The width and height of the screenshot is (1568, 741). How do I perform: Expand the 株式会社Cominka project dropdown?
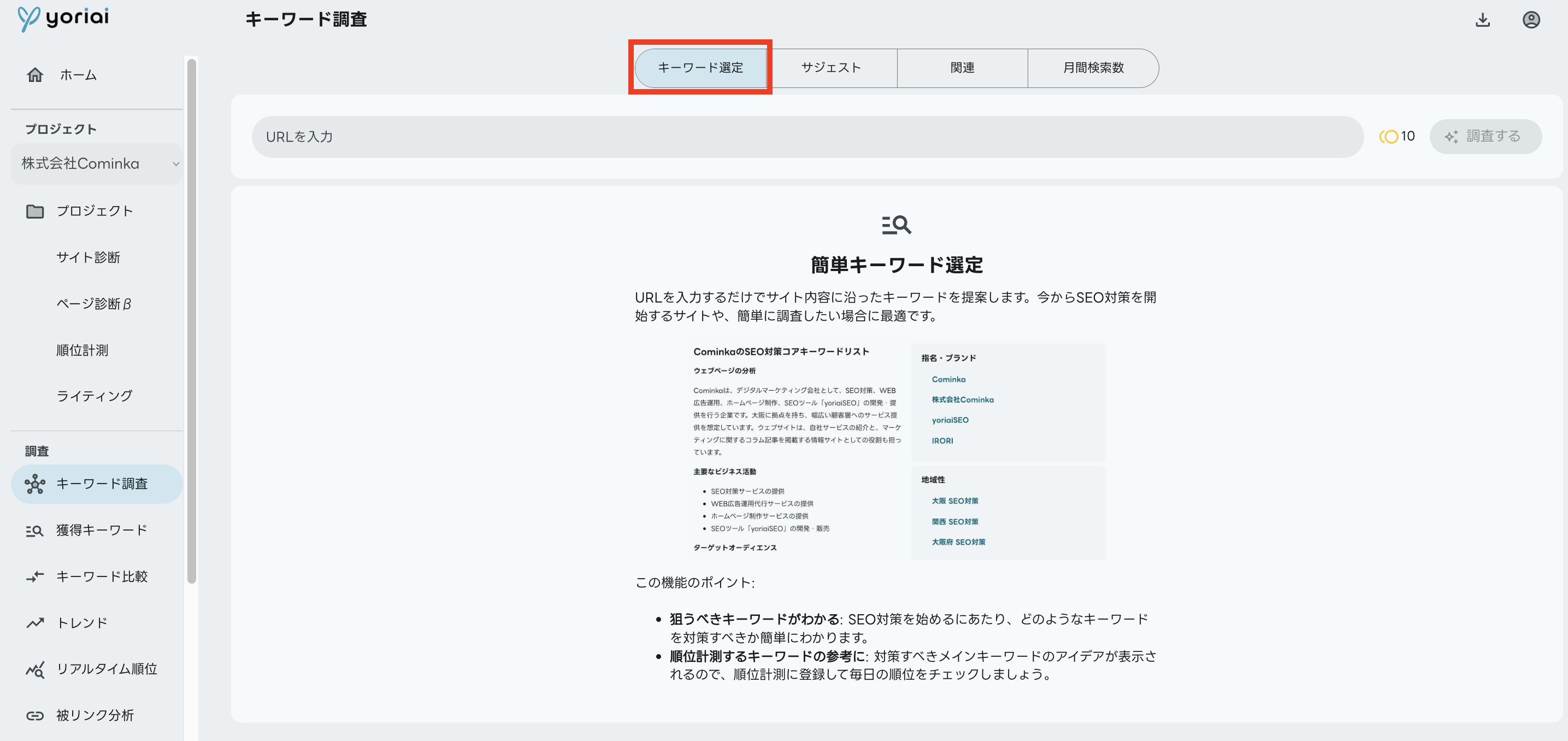(x=97, y=164)
